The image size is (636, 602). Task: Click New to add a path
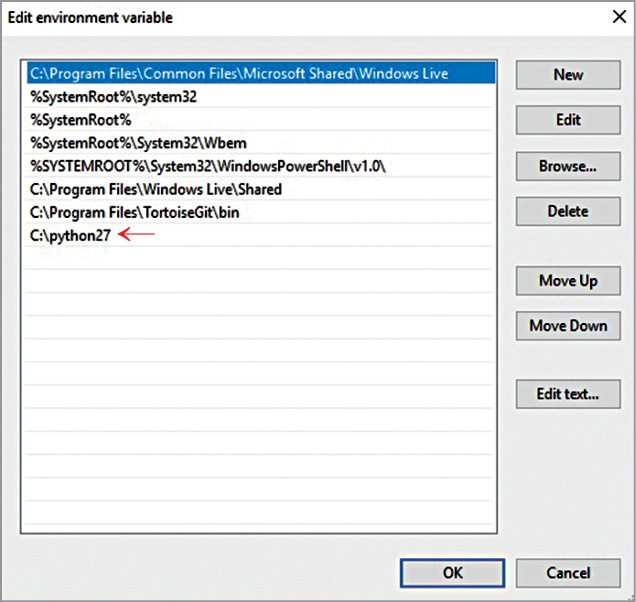(x=567, y=75)
